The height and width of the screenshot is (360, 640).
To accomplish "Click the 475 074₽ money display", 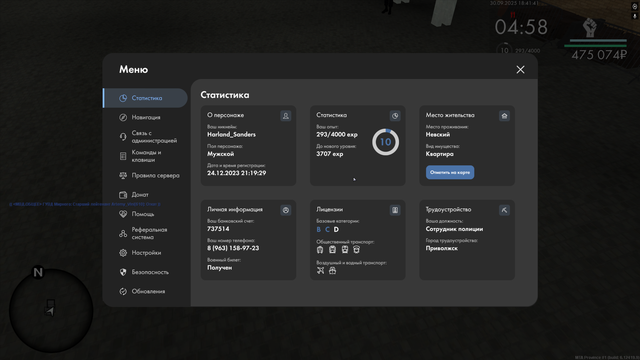I will (599, 55).
